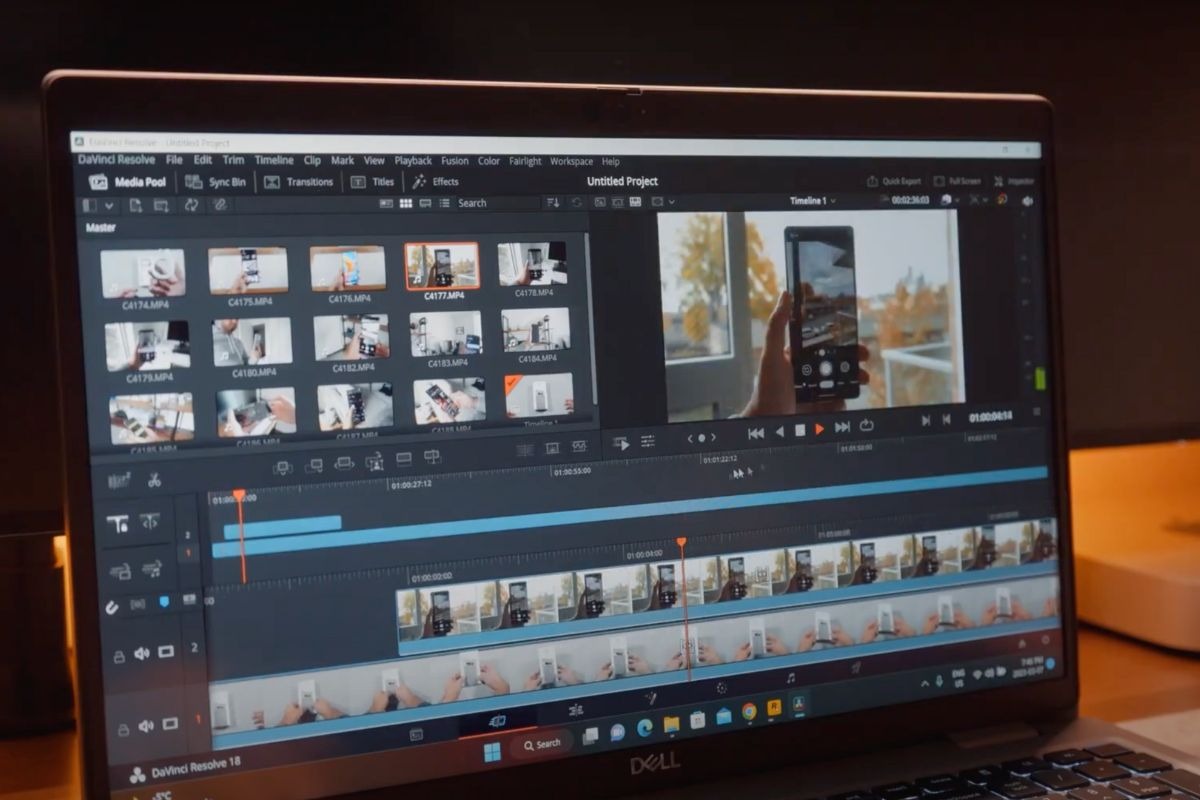Image resolution: width=1200 pixels, height=800 pixels.
Task: Toggle loop playback icon
Action: (x=866, y=426)
